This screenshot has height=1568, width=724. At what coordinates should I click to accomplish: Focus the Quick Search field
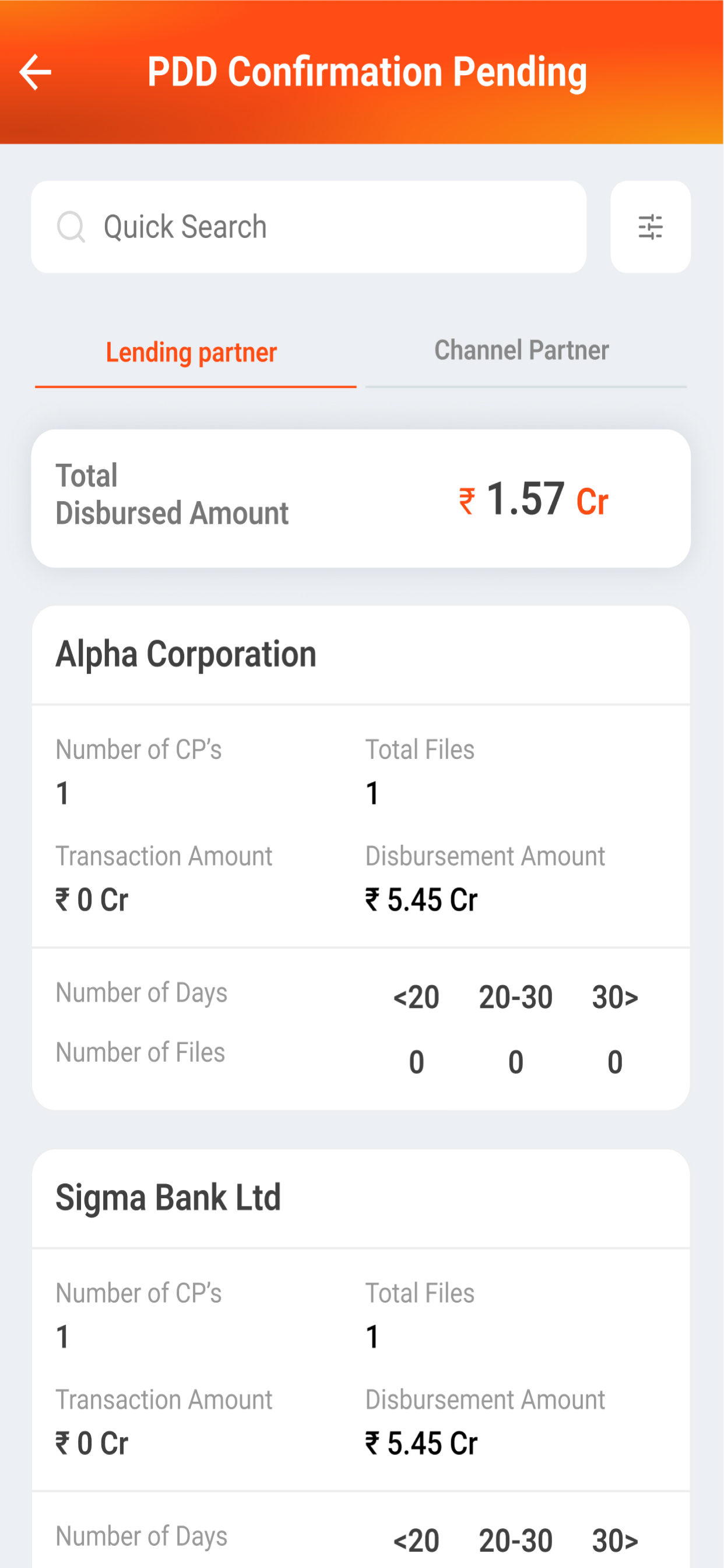[308, 227]
